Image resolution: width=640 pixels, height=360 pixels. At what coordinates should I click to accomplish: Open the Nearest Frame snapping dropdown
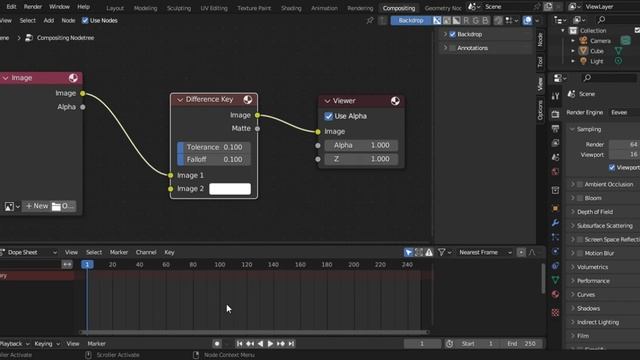point(484,253)
